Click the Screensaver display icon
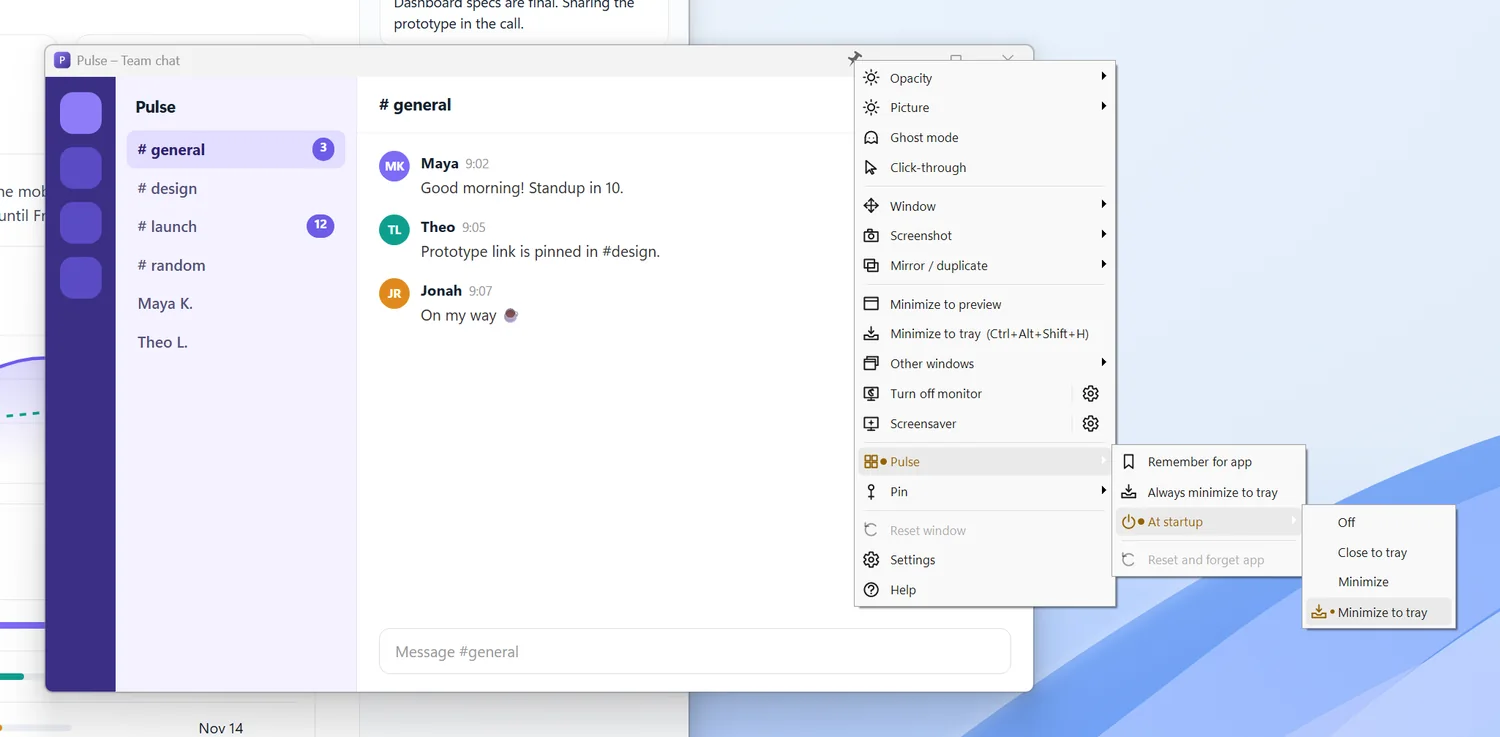The width and height of the screenshot is (1500, 737). point(871,424)
